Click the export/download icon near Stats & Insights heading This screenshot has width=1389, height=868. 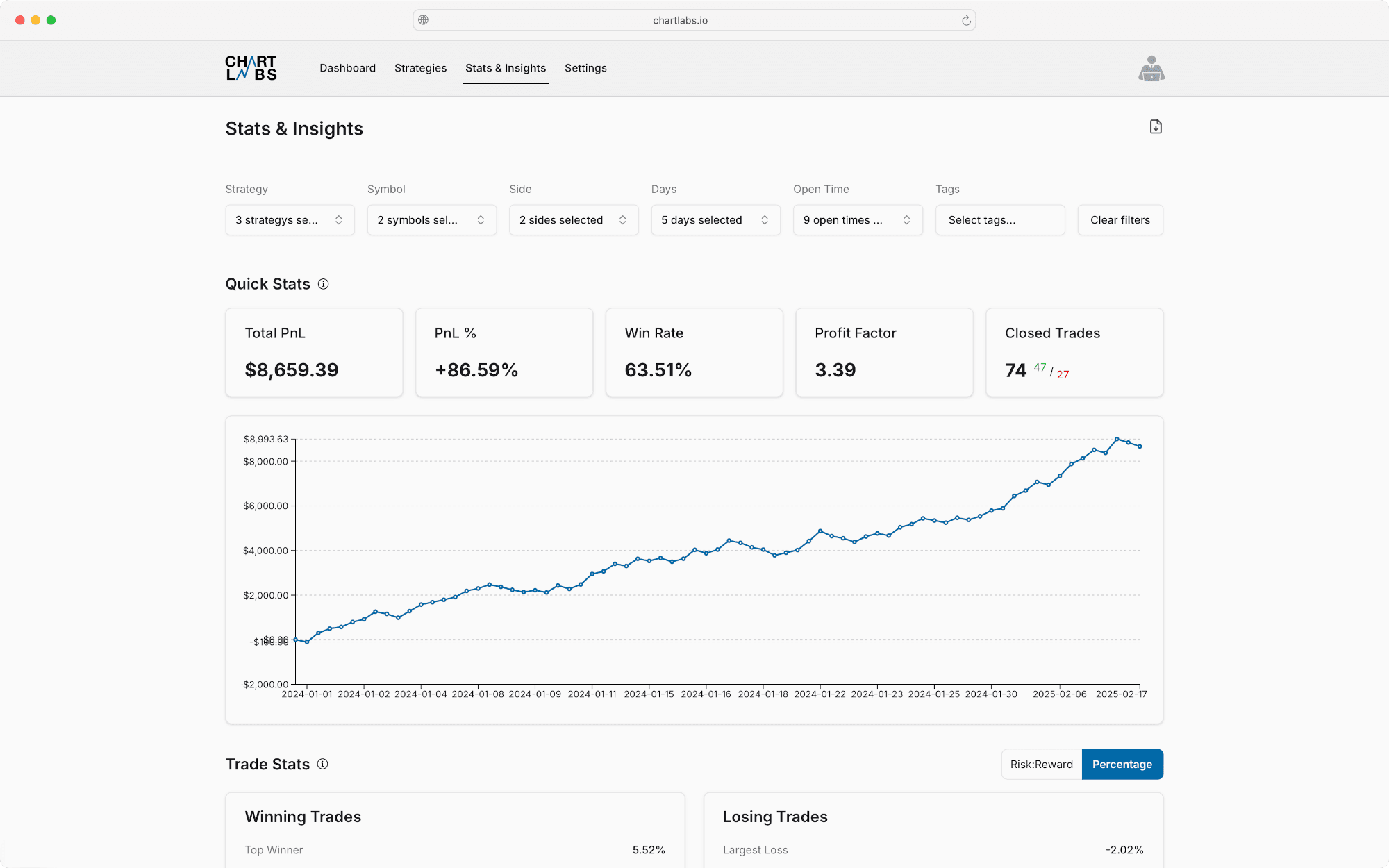click(1155, 127)
